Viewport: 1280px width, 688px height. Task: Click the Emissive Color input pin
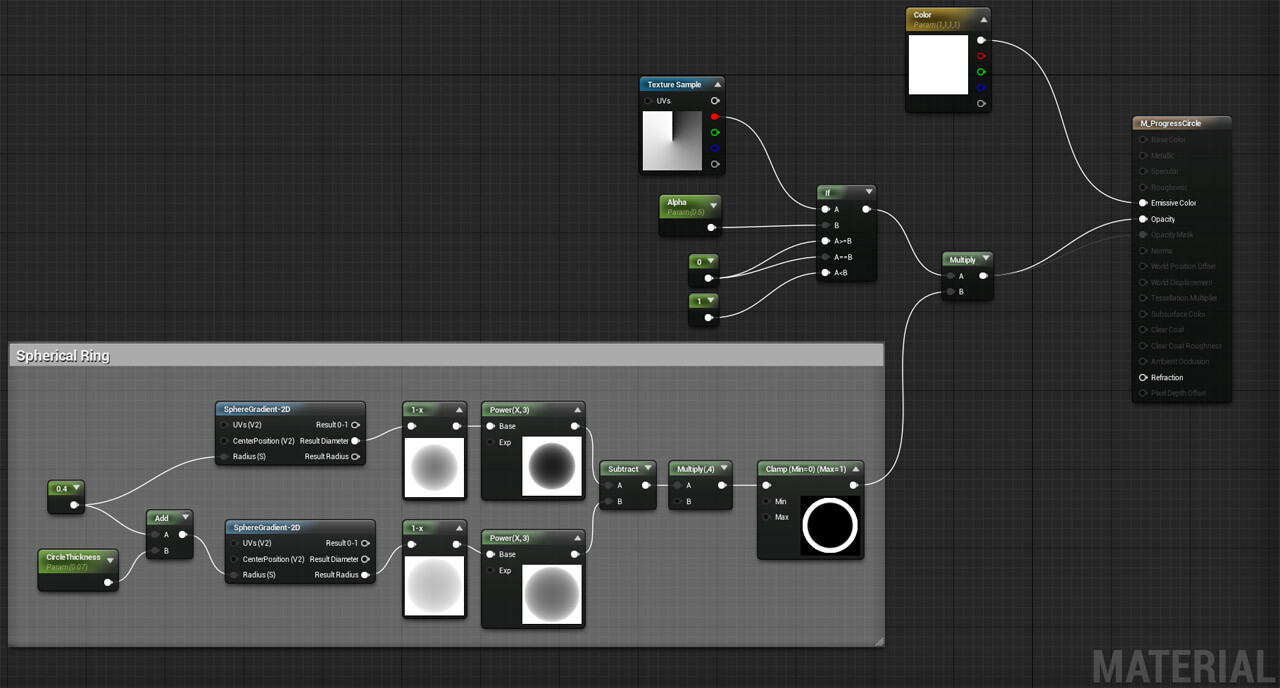1143,203
